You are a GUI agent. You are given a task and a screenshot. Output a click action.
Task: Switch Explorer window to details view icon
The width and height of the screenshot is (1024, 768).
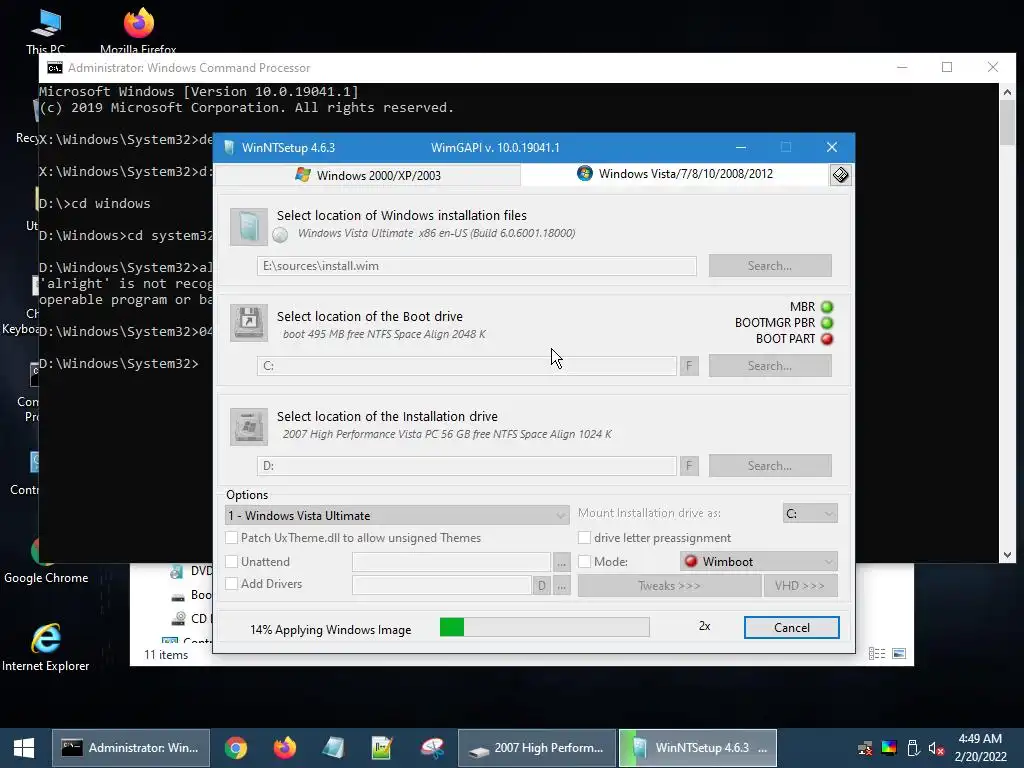coord(877,654)
